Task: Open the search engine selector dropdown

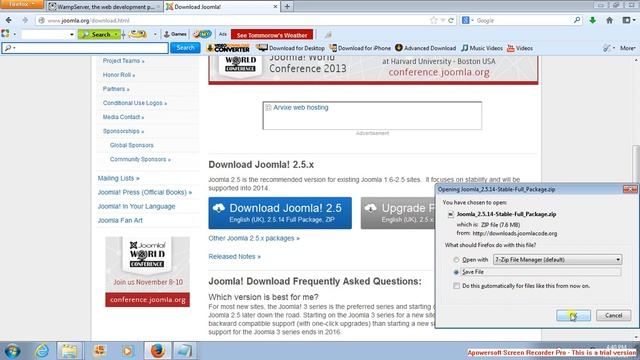Action: point(468,20)
